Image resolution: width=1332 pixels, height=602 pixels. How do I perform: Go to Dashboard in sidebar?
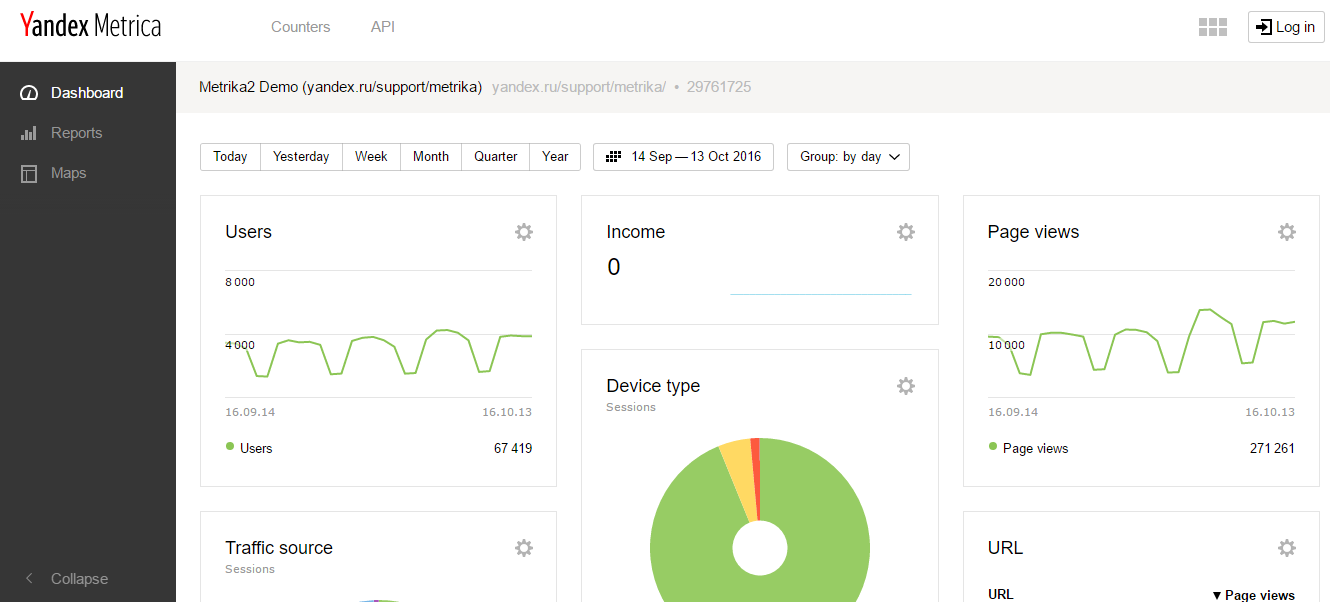(87, 93)
